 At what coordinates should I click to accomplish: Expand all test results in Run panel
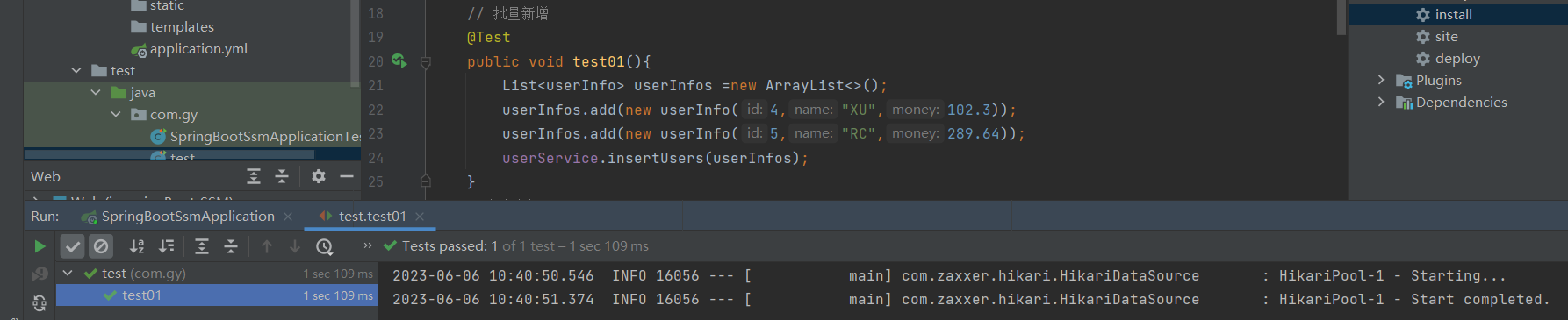202,246
